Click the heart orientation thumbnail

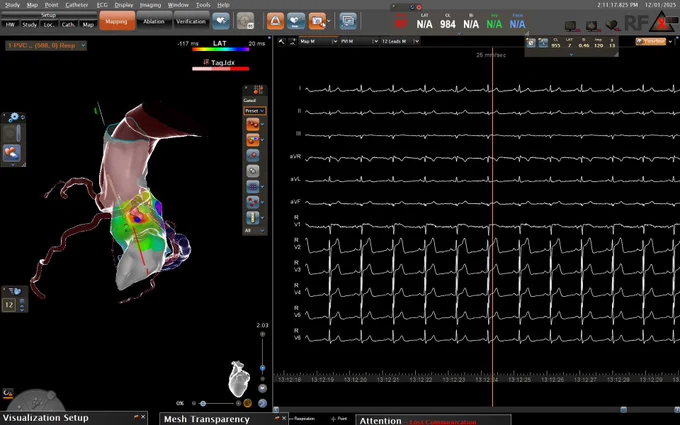[239, 379]
